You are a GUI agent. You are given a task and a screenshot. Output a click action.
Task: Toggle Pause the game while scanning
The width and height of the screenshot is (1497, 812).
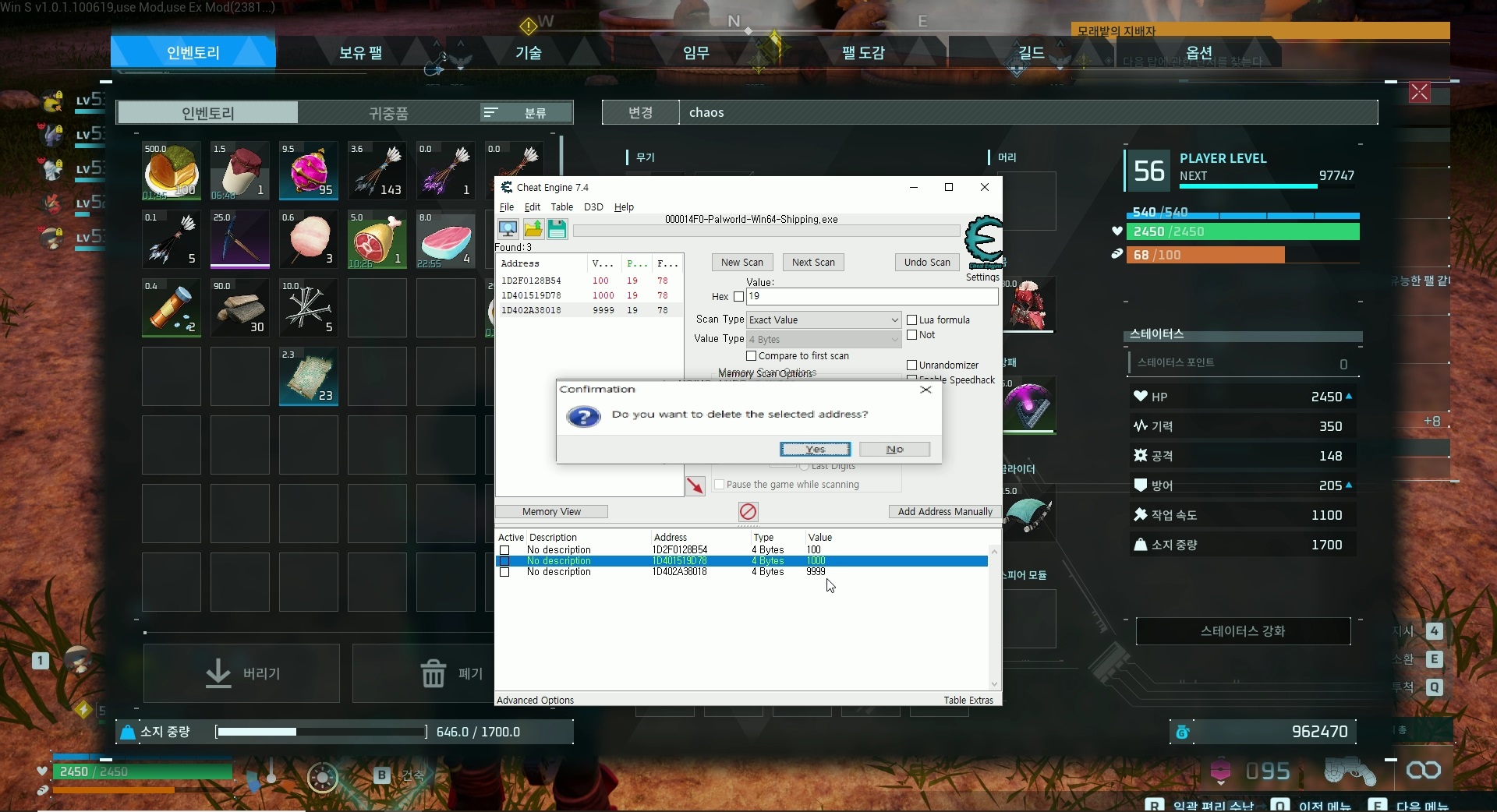point(720,485)
